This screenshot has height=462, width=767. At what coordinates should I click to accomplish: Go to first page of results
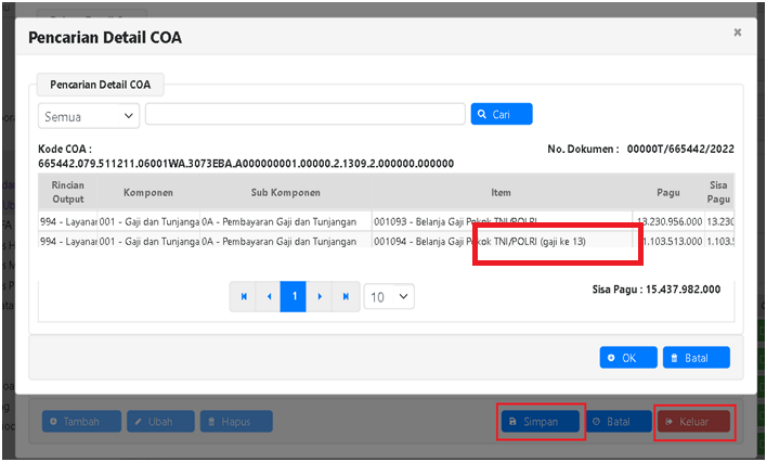(243, 297)
